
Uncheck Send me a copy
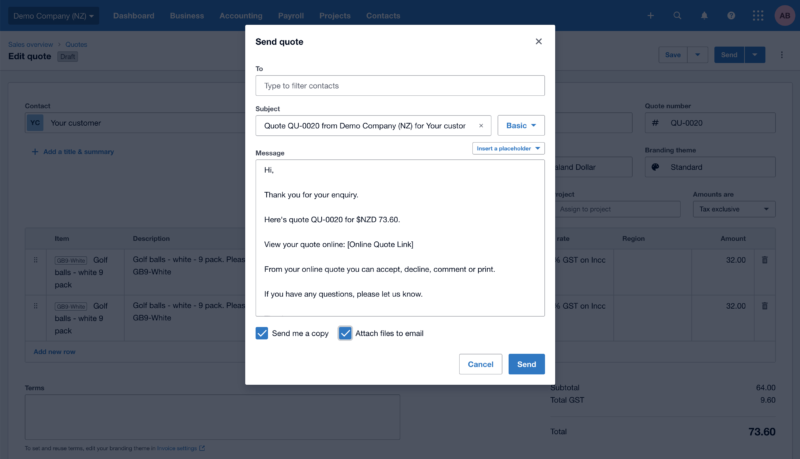point(262,333)
